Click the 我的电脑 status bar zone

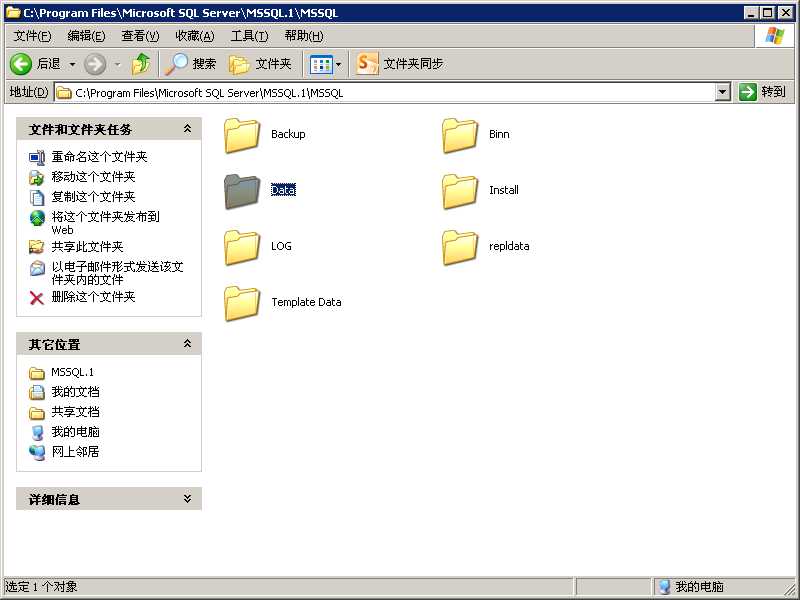691,587
